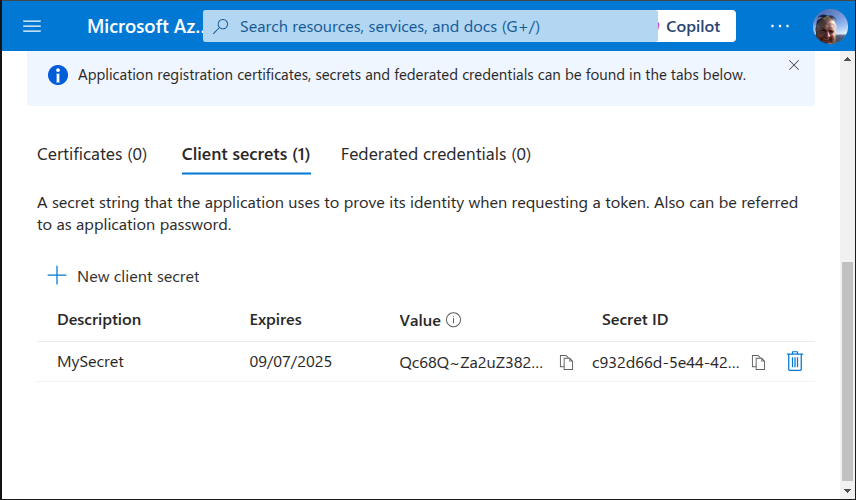
Task: Click New client secret
Action: click(138, 277)
